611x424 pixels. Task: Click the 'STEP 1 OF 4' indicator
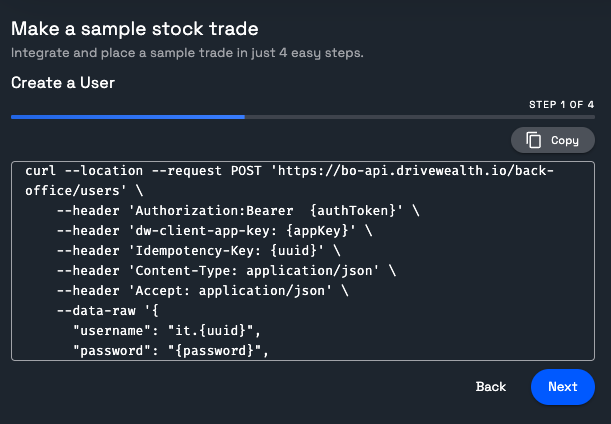(561, 104)
